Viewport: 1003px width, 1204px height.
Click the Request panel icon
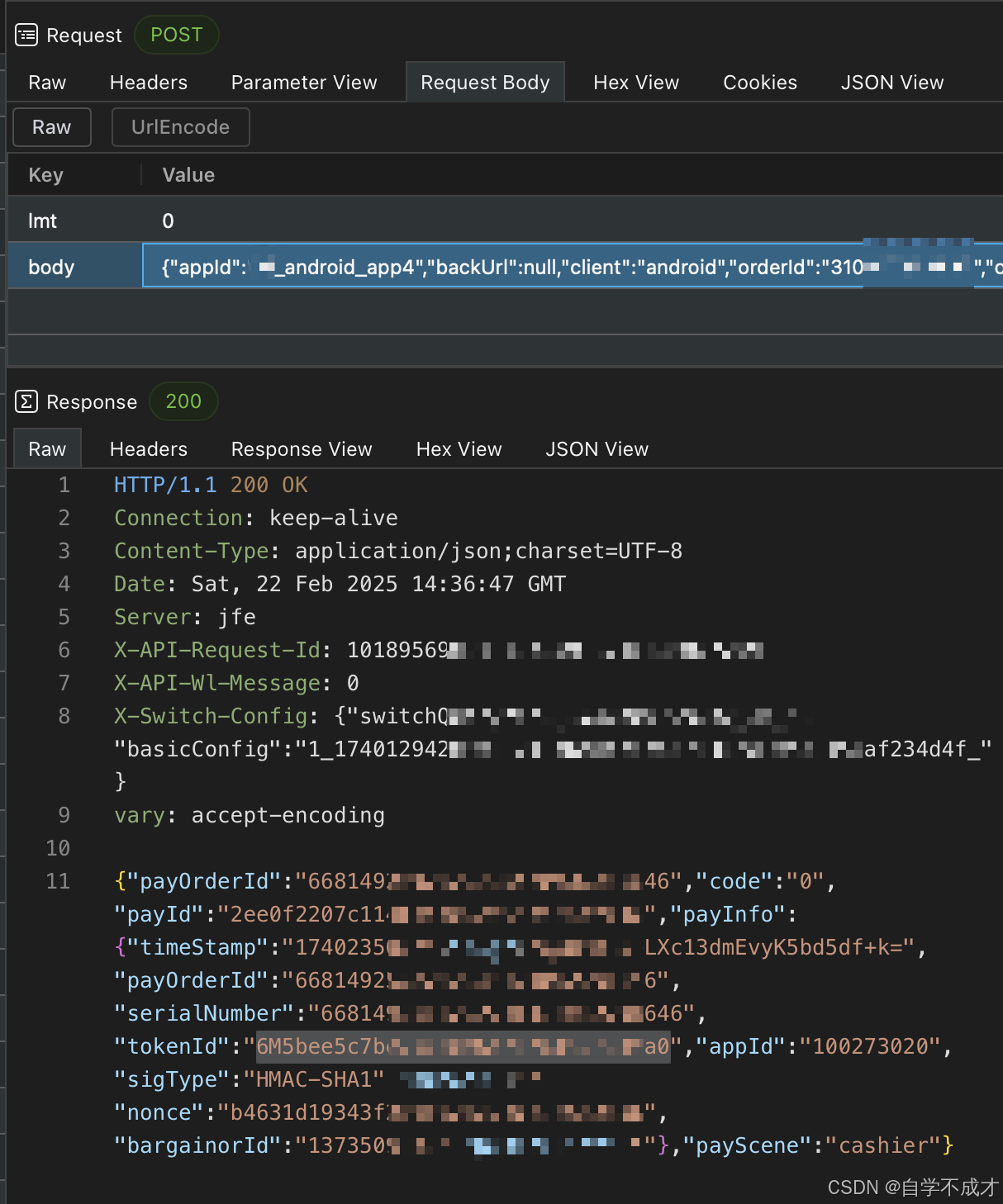coord(26,35)
